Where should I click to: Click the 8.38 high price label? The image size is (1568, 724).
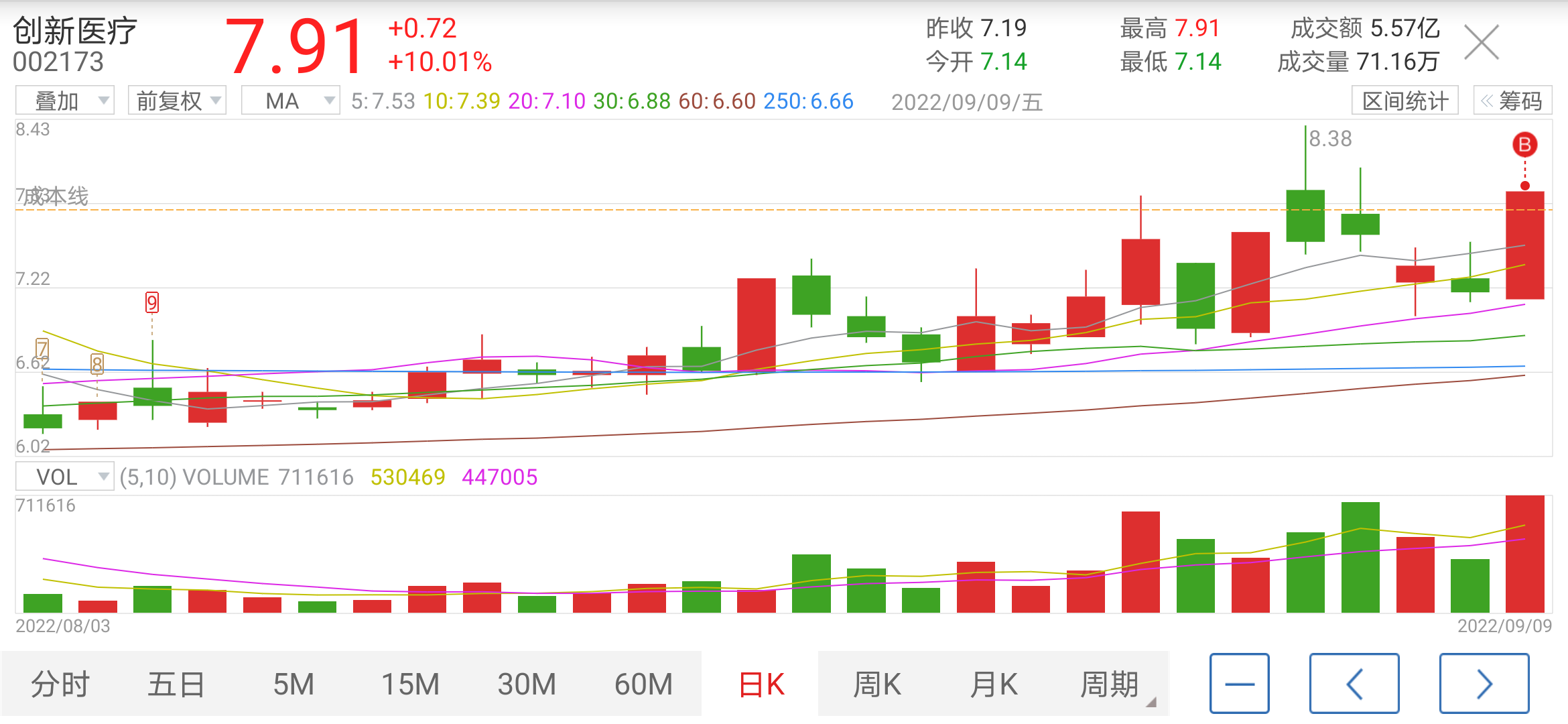point(1330,139)
